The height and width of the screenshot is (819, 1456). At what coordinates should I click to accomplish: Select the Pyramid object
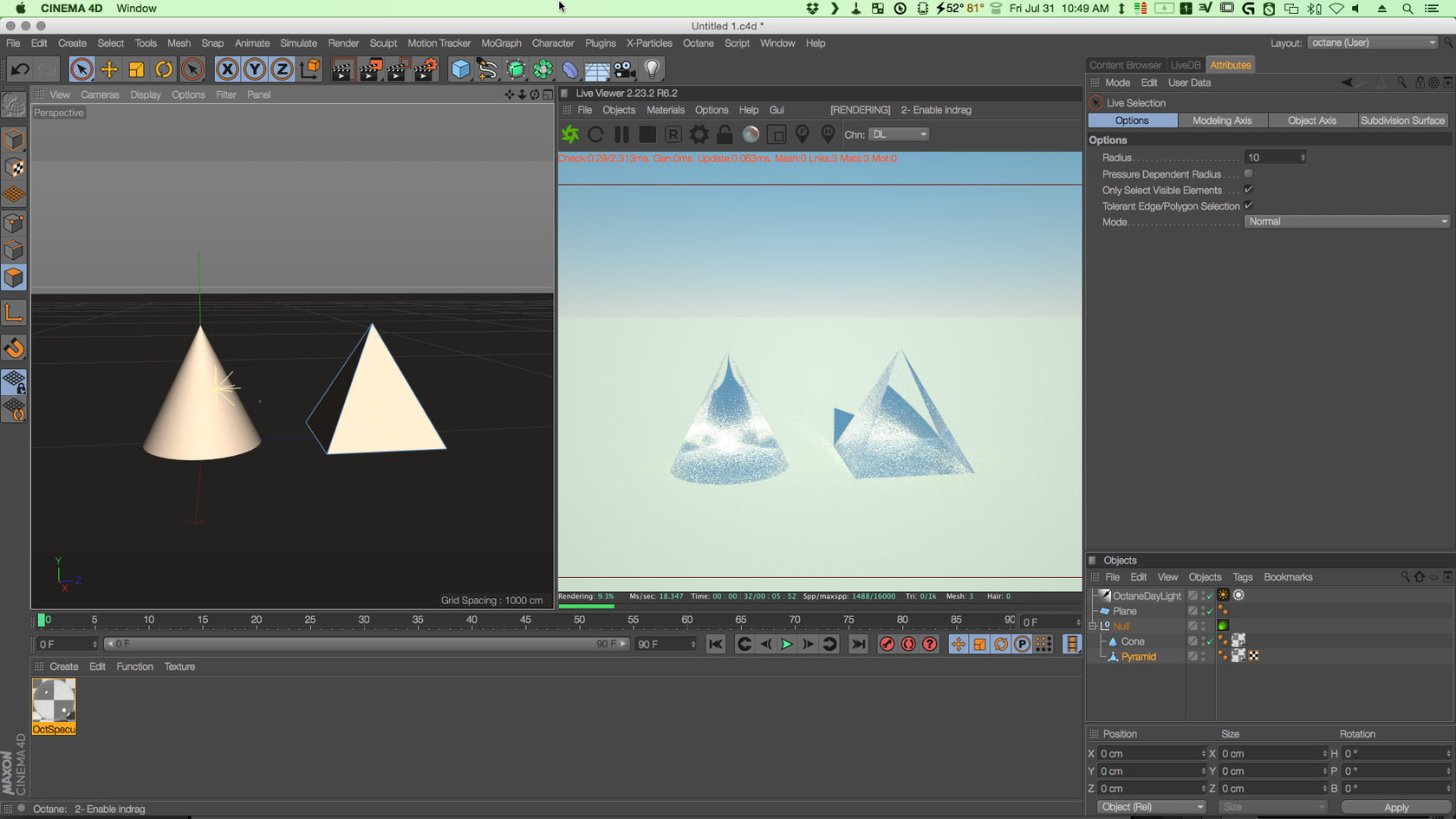pyautogui.click(x=1139, y=657)
